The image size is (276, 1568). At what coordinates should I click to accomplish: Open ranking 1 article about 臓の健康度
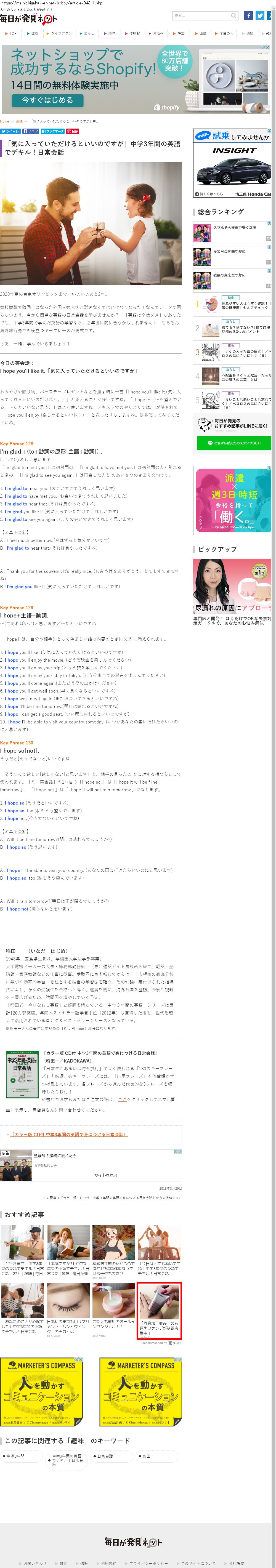tap(247, 305)
